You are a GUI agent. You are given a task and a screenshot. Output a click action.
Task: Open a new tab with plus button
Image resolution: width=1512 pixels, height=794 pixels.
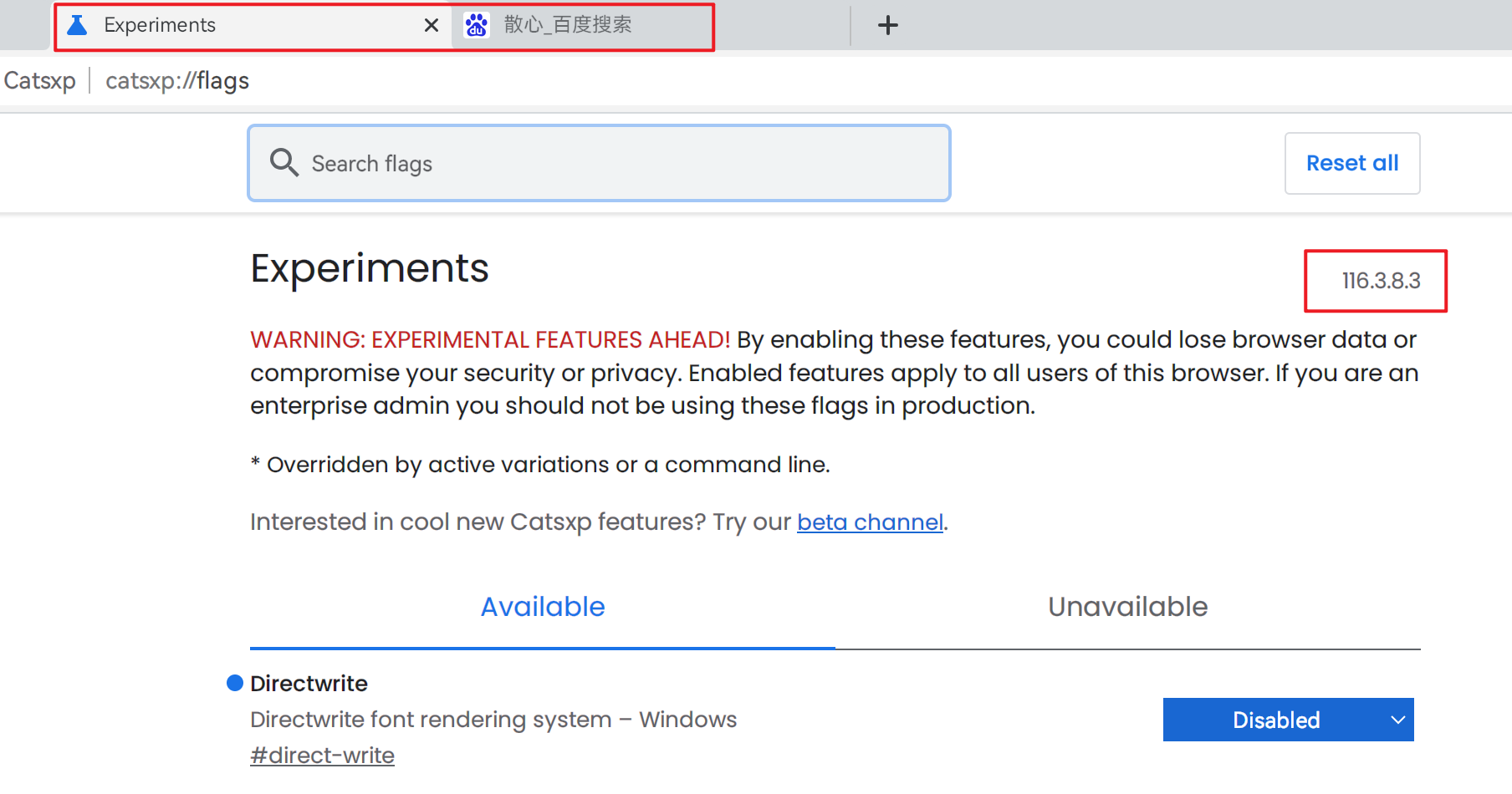coord(888,25)
